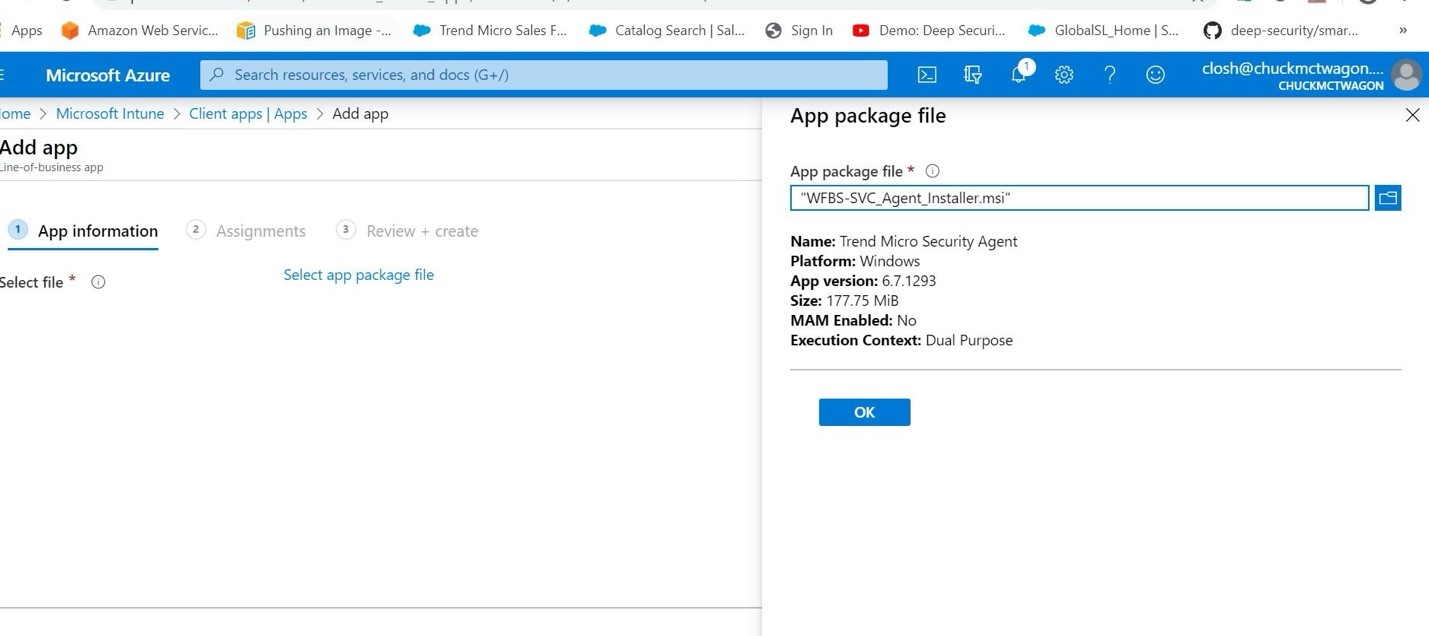Open Amazon Web Services bookmark

pyautogui.click(x=140, y=30)
